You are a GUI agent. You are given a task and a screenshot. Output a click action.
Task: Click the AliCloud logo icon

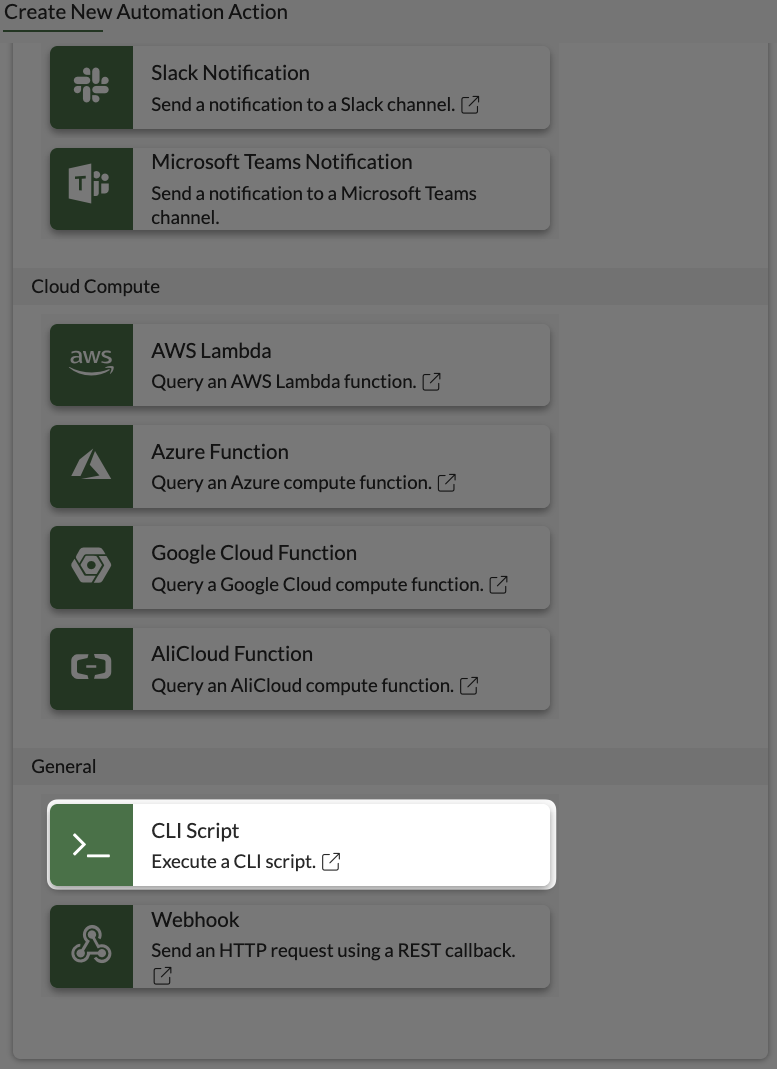tap(91, 666)
